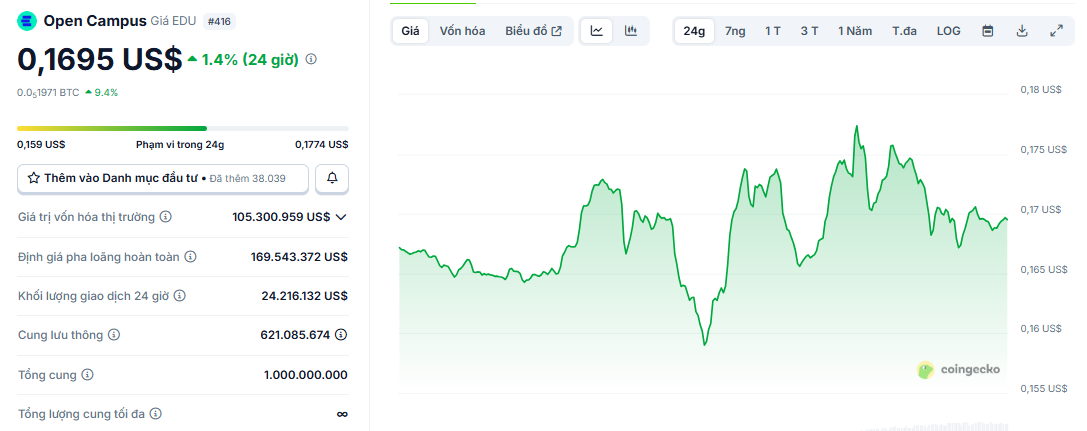Viewport: 1087px width, 431px height.
Task: Download the chart data
Action: [x=1022, y=30]
